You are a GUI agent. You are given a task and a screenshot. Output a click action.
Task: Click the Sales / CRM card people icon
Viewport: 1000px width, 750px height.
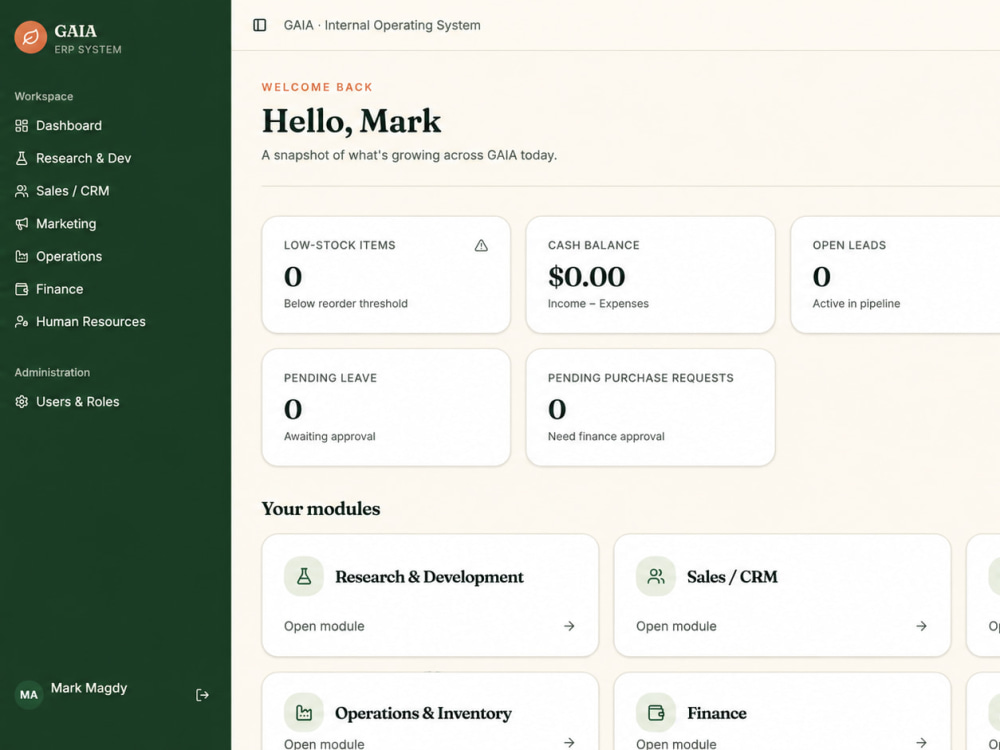tap(656, 577)
